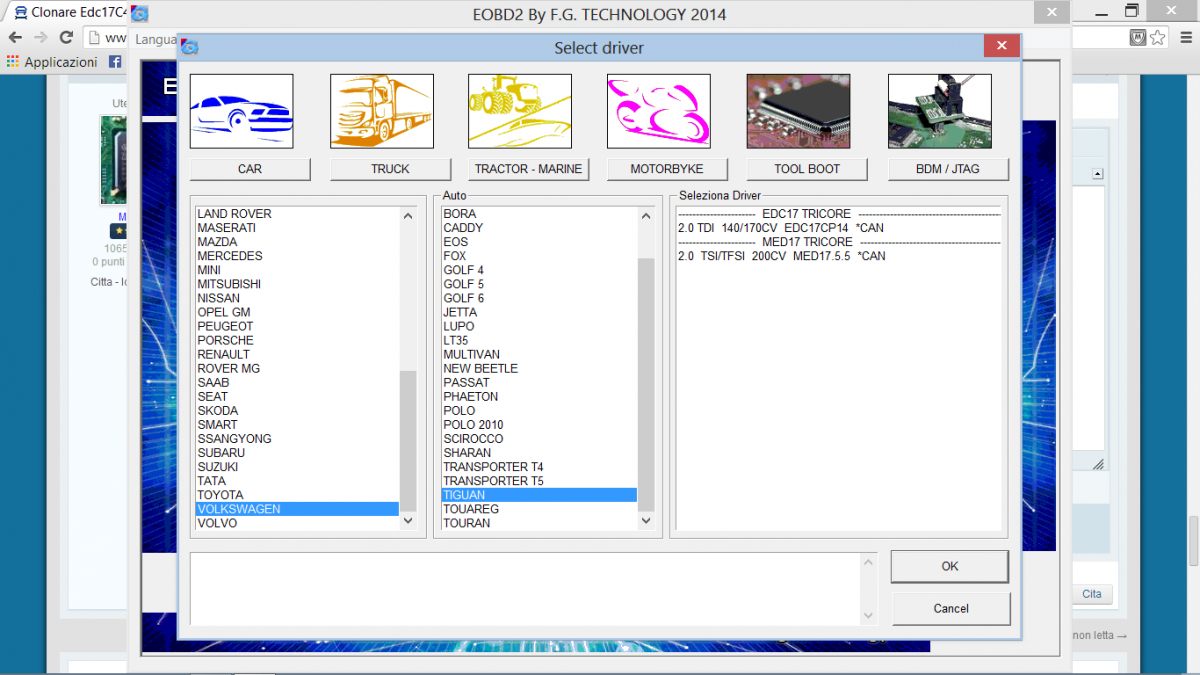Select VOLKSWAGEN in the brand list
The width and height of the screenshot is (1200, 675).
[297, 509]
